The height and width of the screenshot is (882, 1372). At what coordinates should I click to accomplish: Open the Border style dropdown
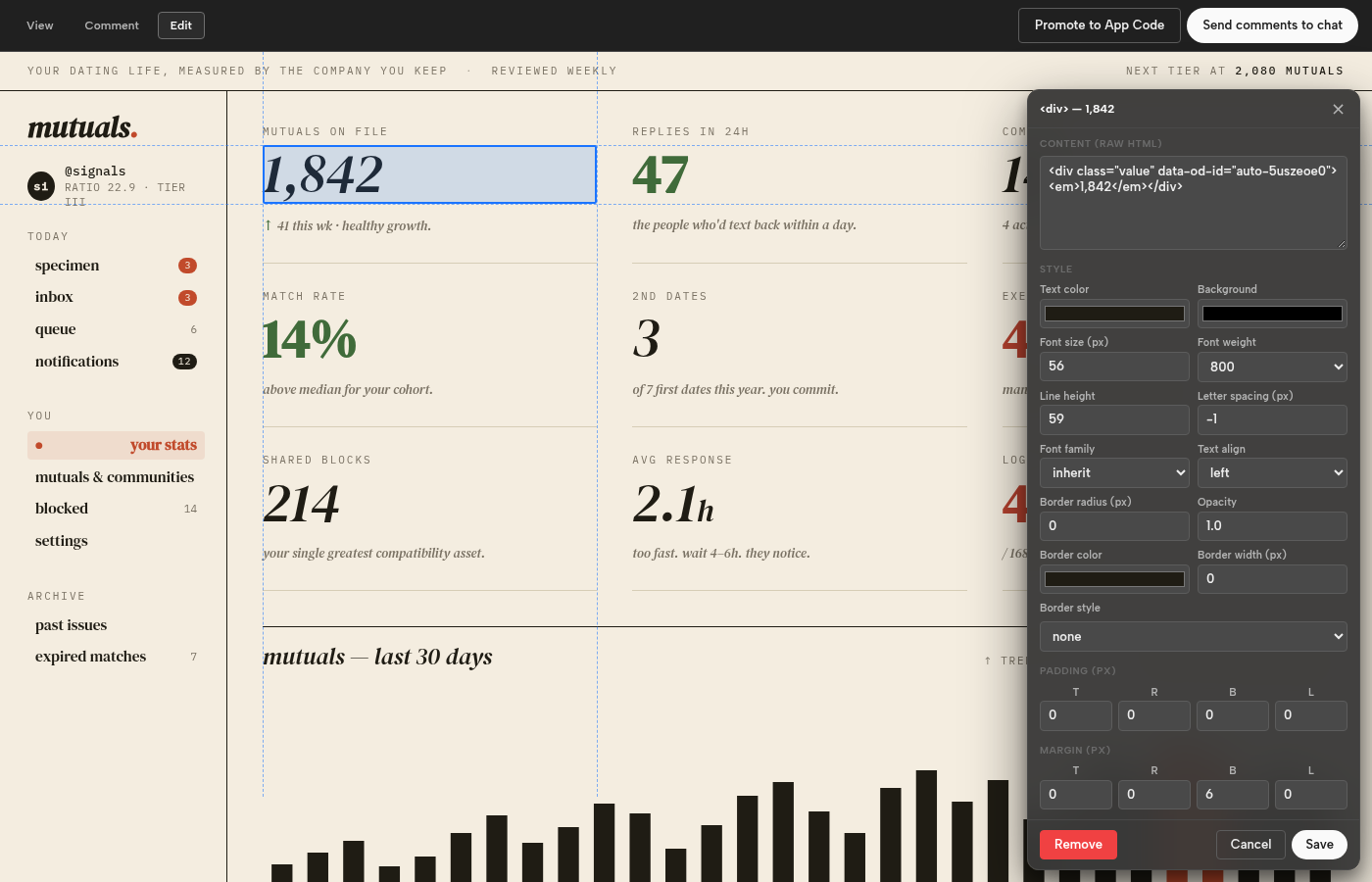pos(1194,636)
